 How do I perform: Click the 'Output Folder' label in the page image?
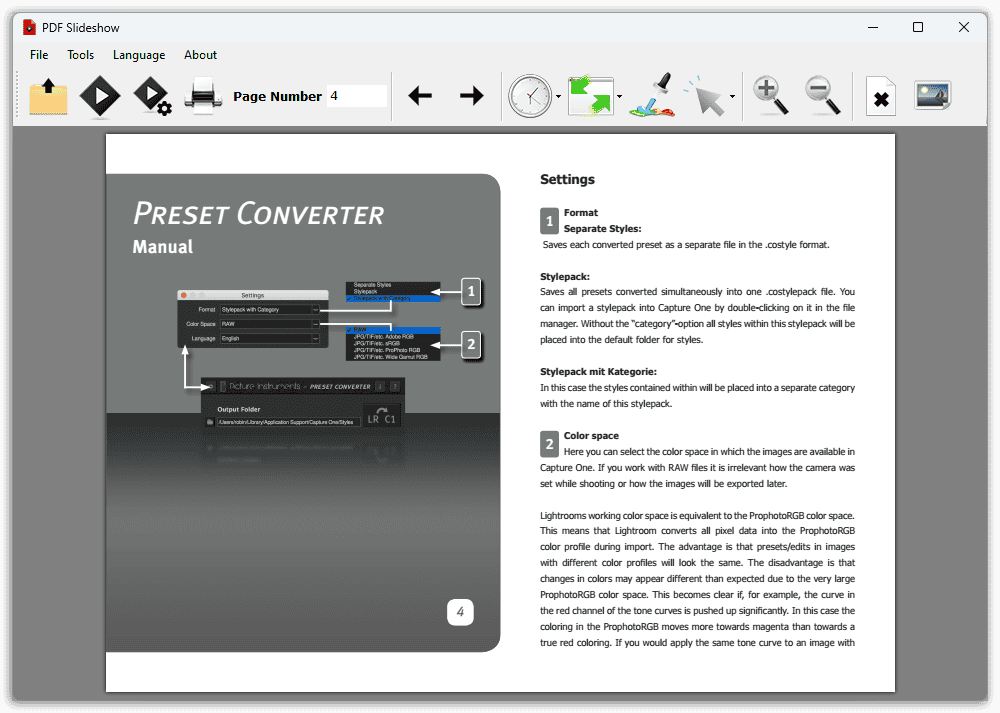[239, 409]
